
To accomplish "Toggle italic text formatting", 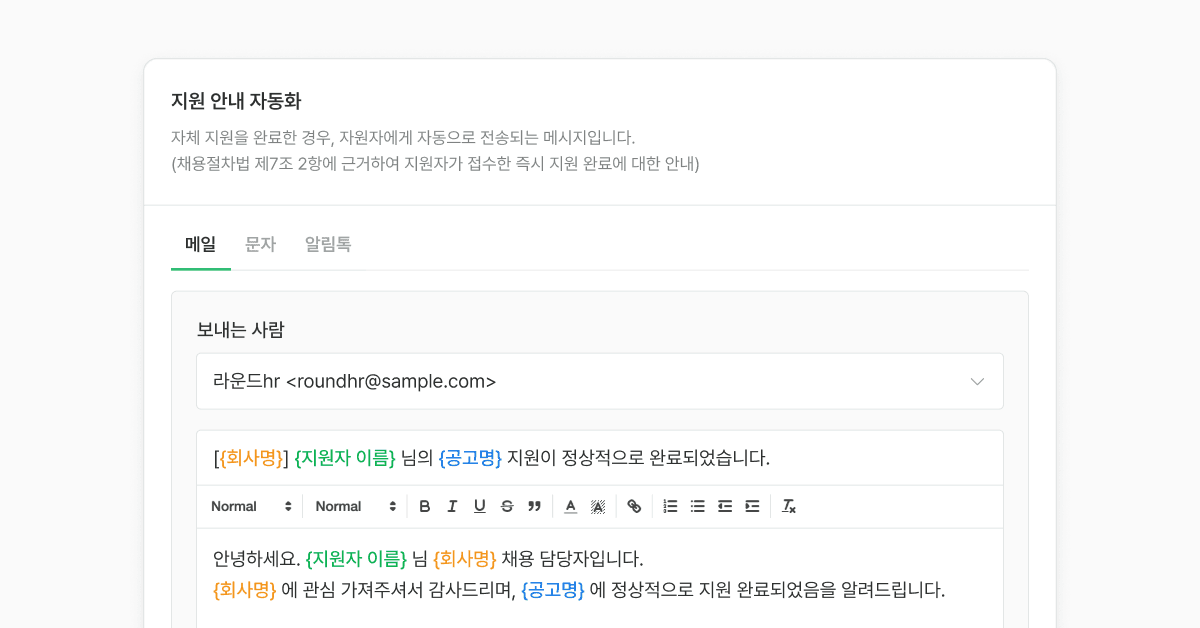I will click(x=452, y=506).
